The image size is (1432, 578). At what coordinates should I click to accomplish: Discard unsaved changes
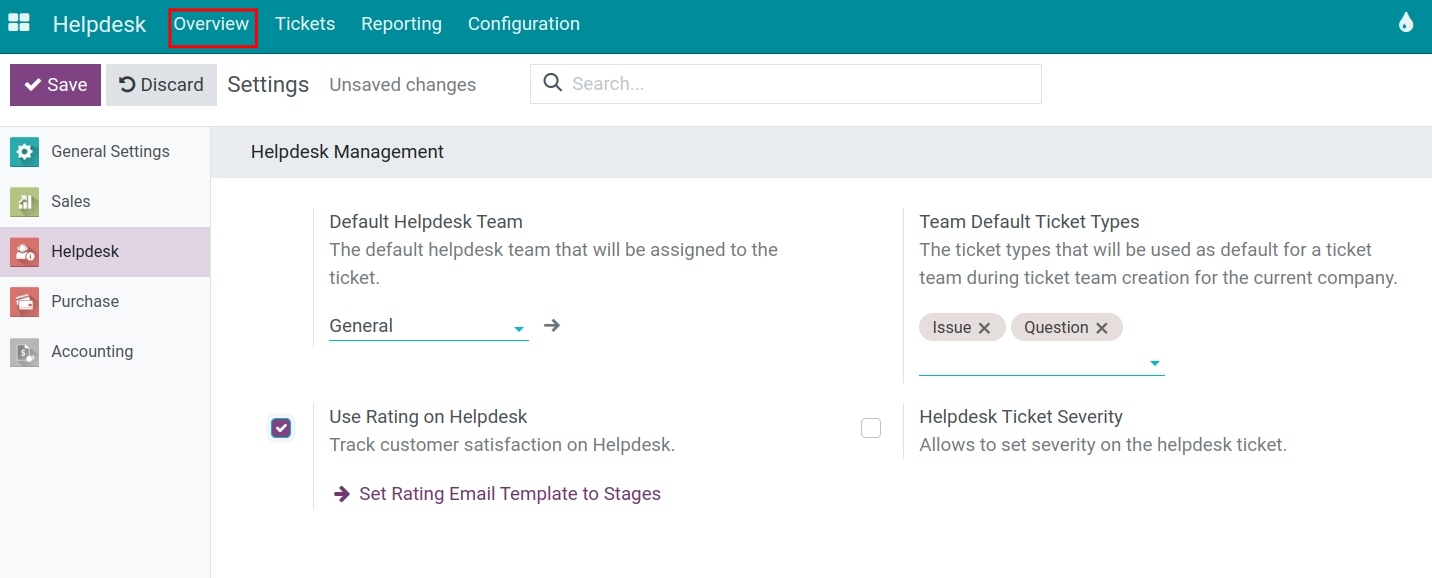(x=161, y=85)
